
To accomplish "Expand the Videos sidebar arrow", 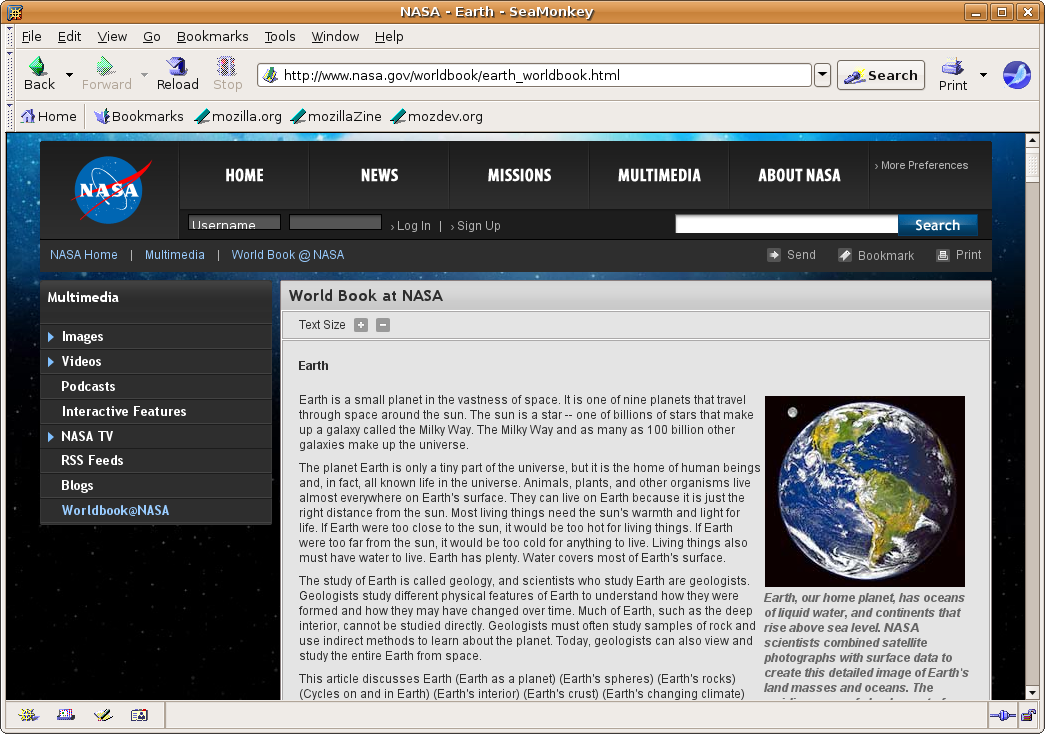I will [x=51, y=361].
